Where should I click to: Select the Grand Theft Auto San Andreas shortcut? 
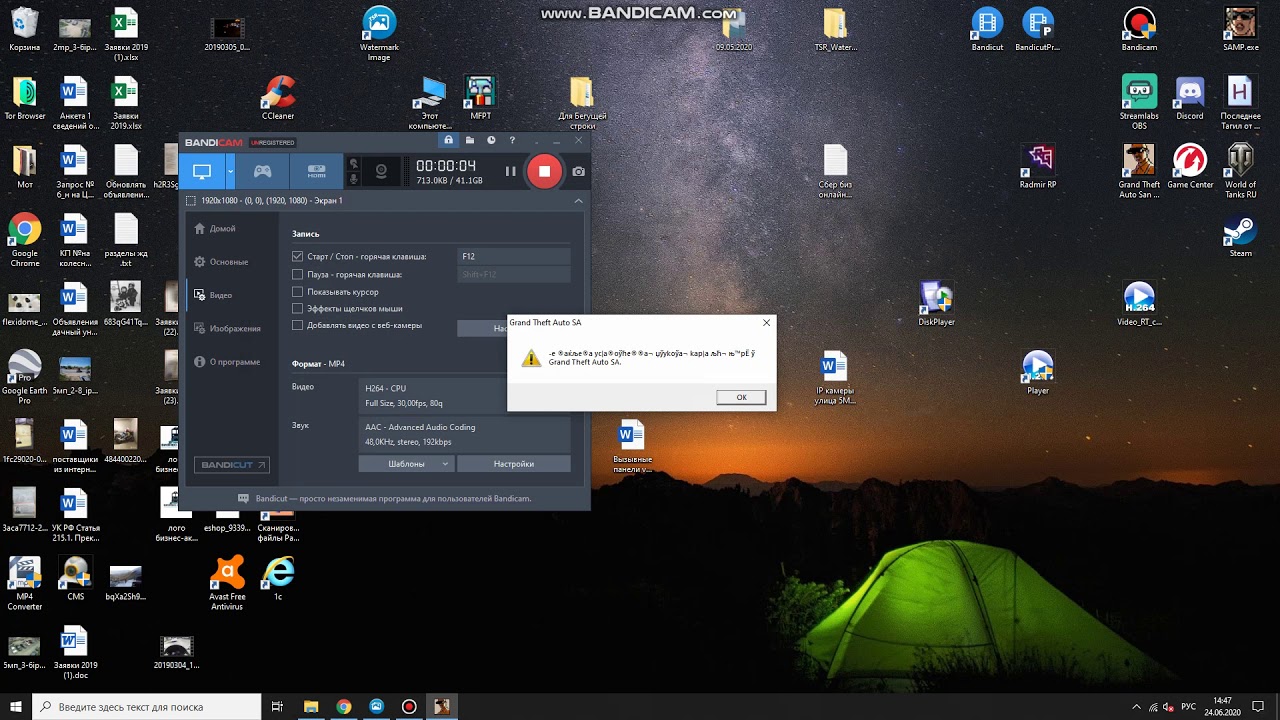click(1139, 172)
